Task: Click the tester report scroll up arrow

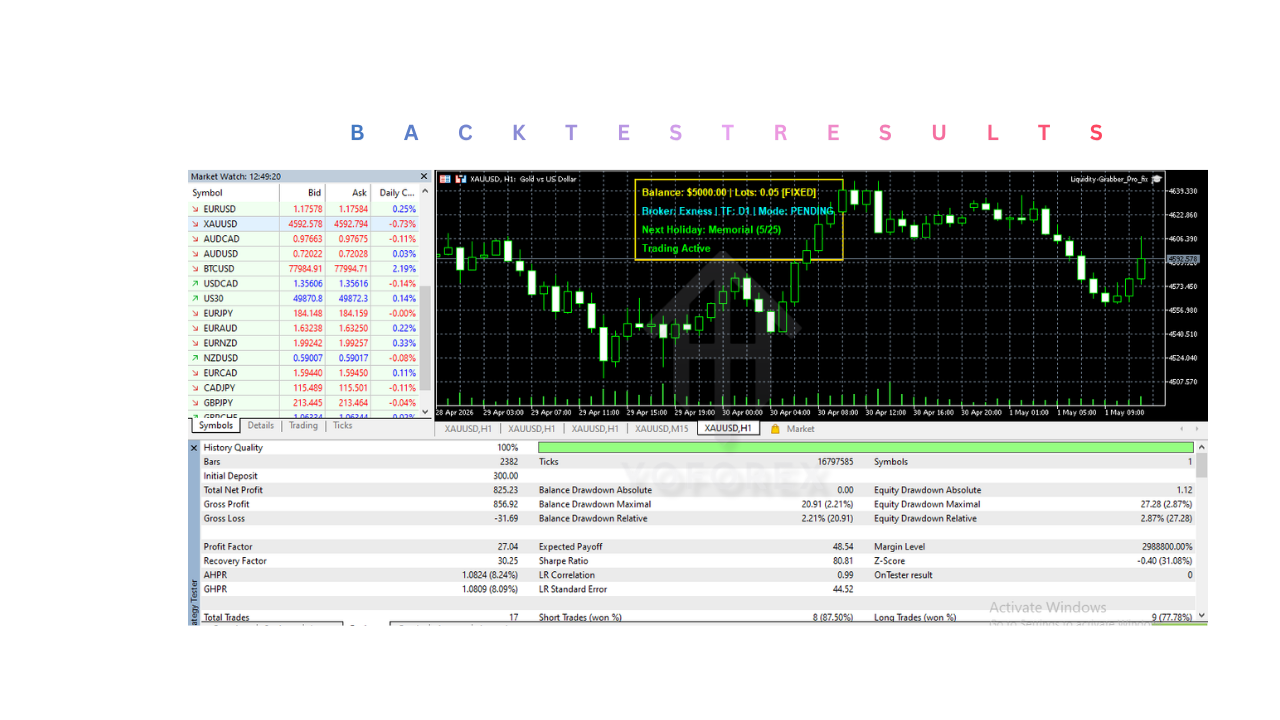Action: 1202,448
